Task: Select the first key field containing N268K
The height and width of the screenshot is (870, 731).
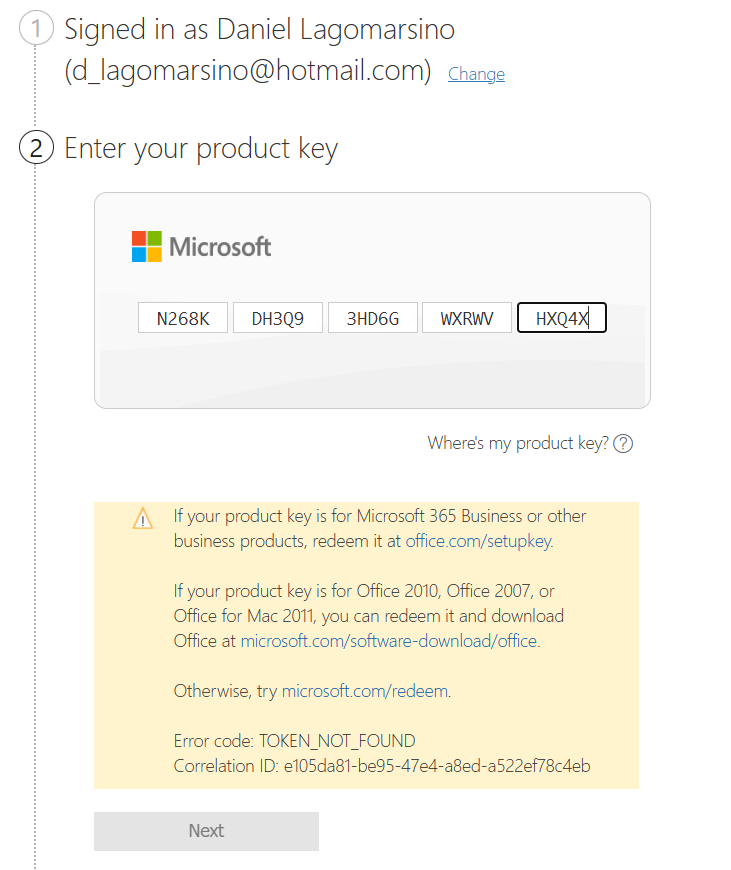Action: click(183, 318)
